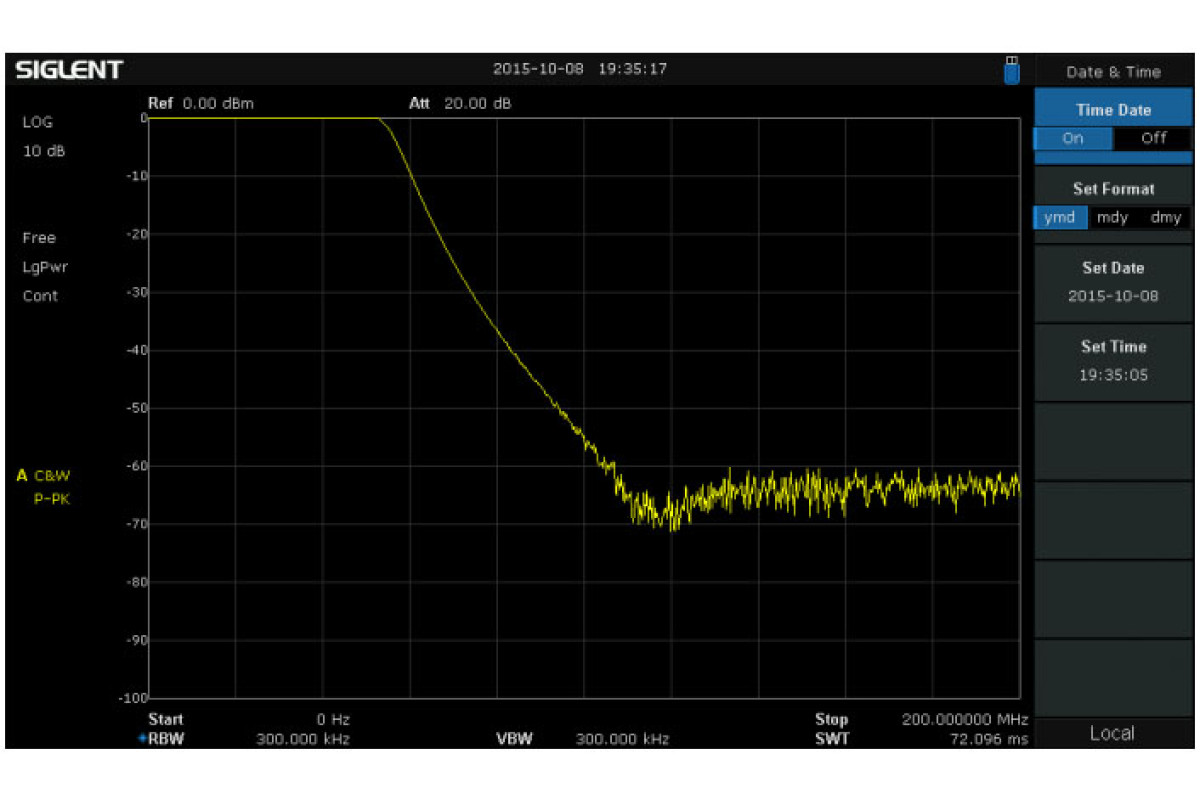The width and height of the screenshot is (1200, 800).
Task: Open the Set Time softkey
Action: (1113, 361)
